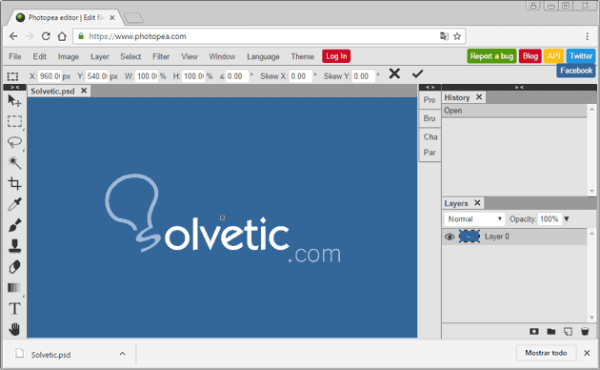Open the Cha side panel tab
Viewport: 600px width, 370px height.
tap(430, 137)
